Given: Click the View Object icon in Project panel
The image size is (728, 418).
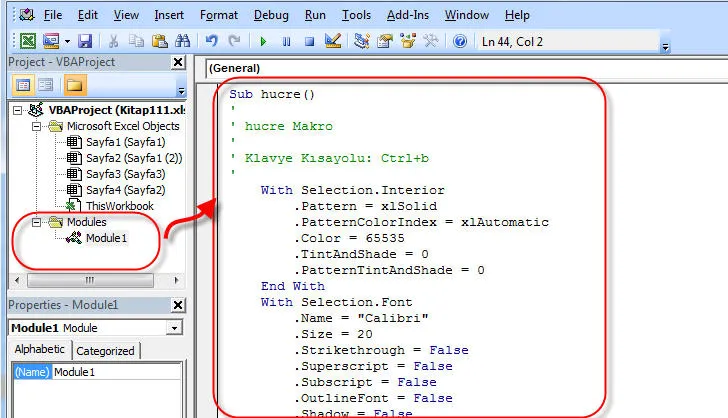Looking at the screenshot, I should [44, 84].
